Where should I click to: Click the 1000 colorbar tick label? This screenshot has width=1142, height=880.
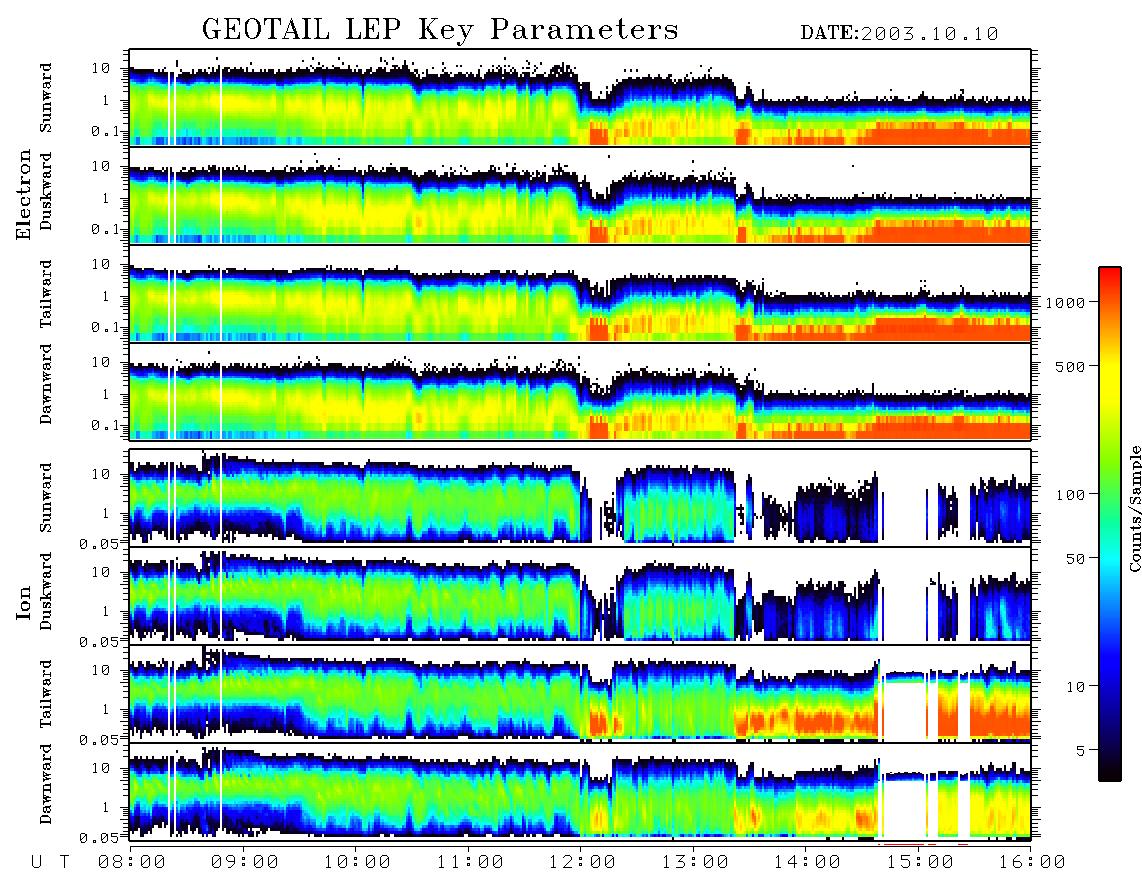(1065, 303)
